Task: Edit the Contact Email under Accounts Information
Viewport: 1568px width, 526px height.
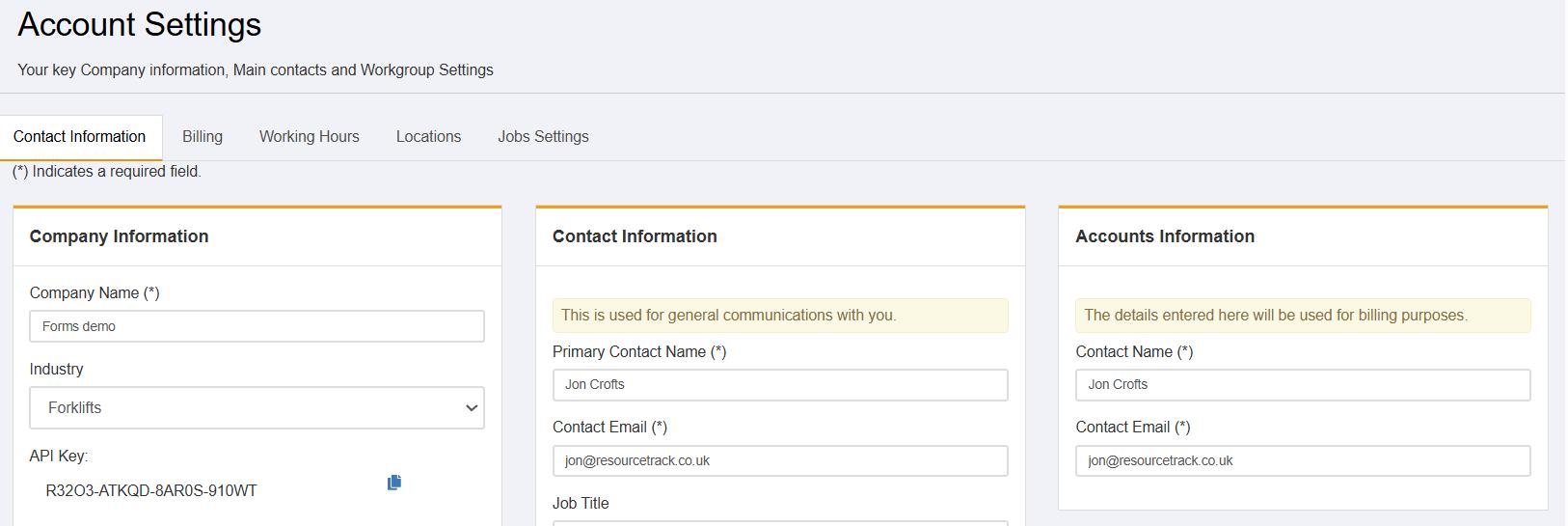Action: pos(1303,460)
